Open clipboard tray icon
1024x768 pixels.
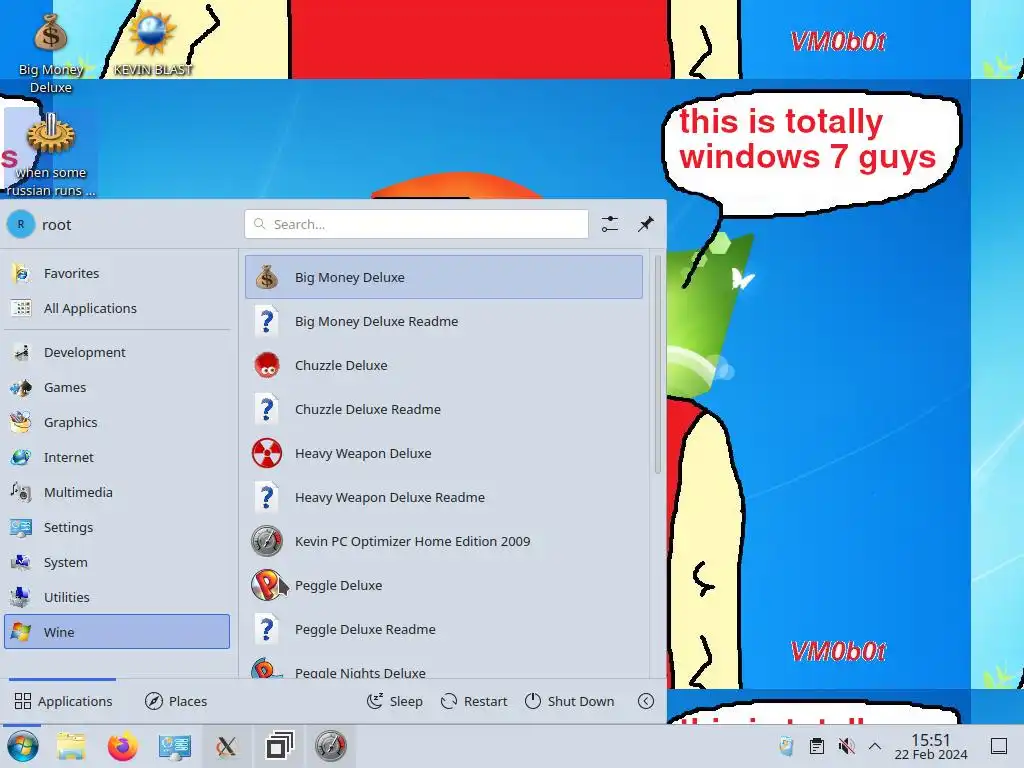click(816, 746)
